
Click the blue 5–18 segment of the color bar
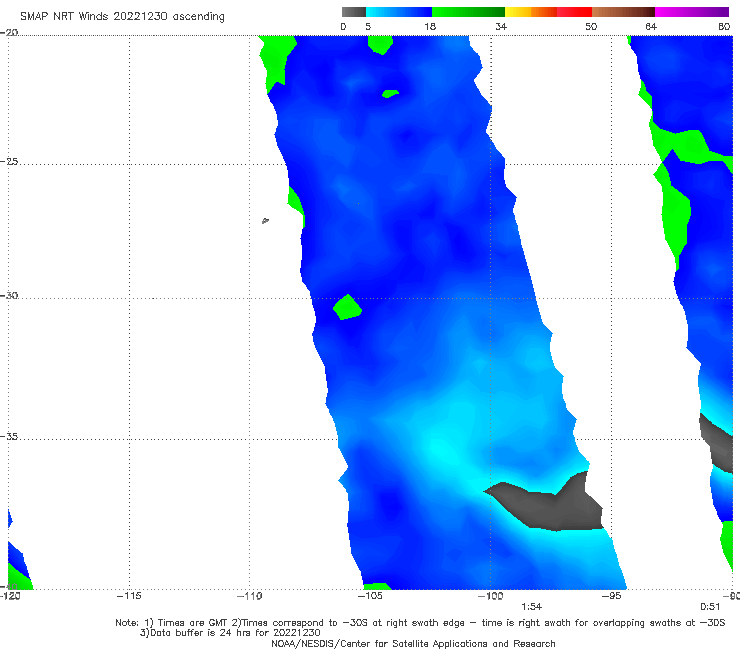399,12
